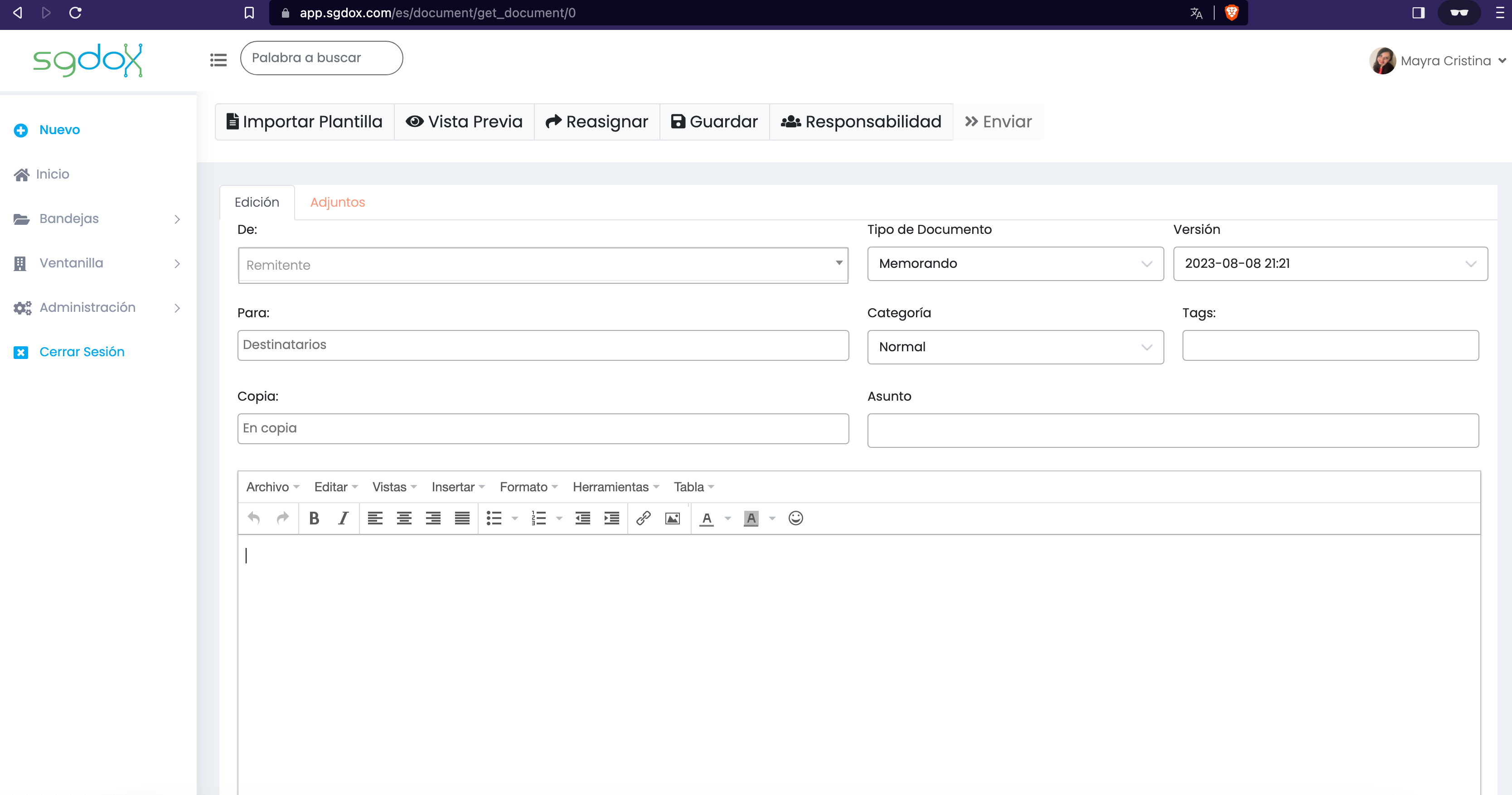Focus the Asunto input field
This screenshot has height=795, width=1512.
coord(1173,431)
